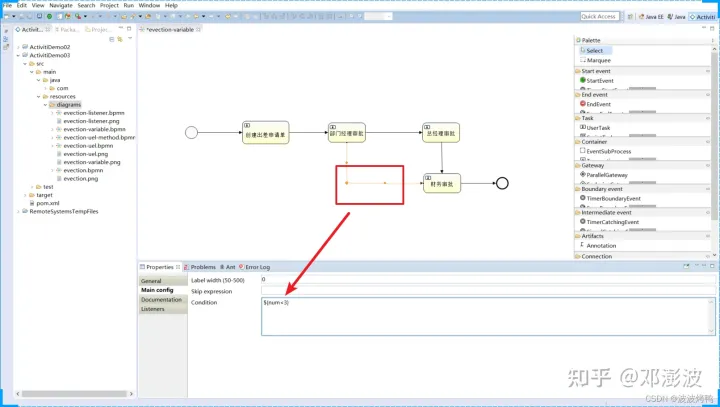Image resolution: width=720 pixels, height=407 pixels.
Task: Switch to the Java EE perspective
Action: tap(651, 17)
